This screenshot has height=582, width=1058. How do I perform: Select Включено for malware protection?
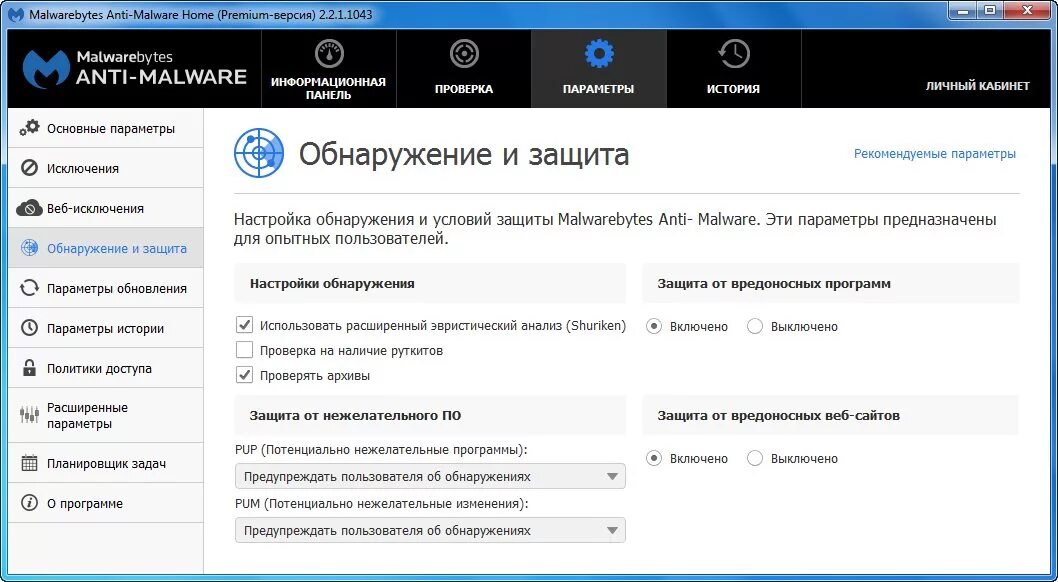[653, 326]
